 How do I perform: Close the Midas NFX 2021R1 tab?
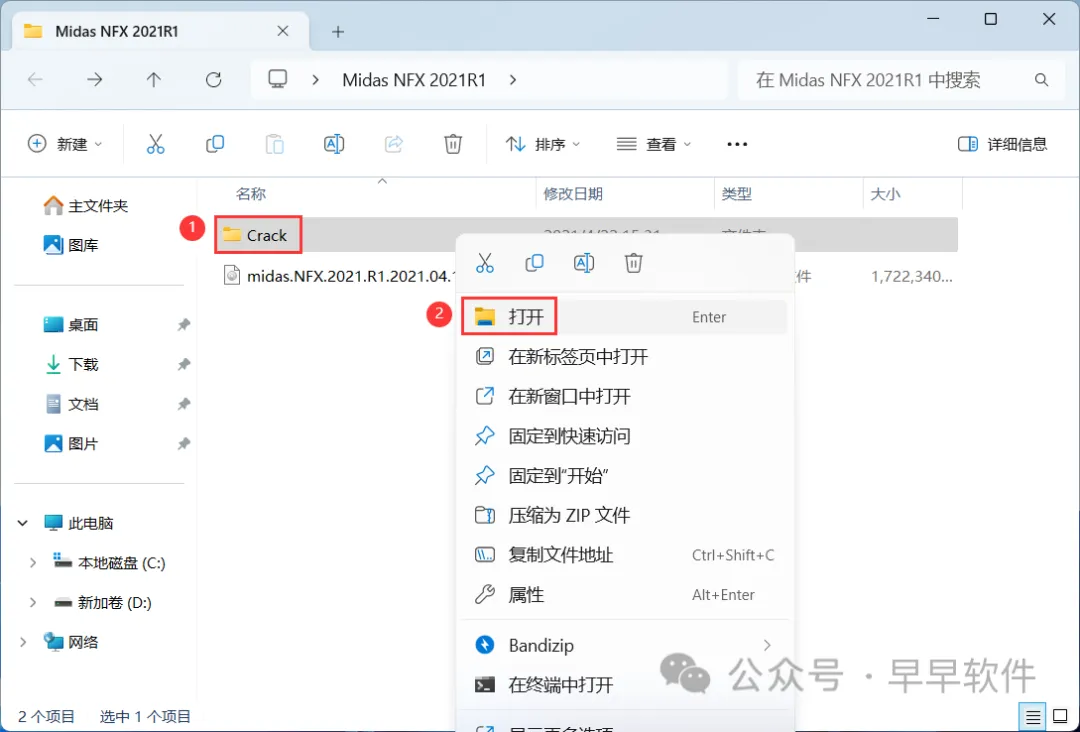(282, 31)
